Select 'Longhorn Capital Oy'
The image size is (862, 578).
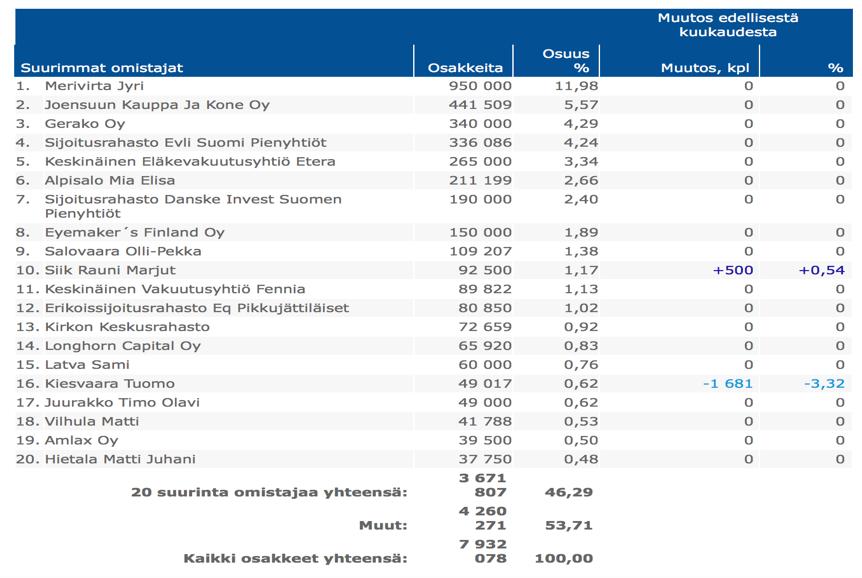coord(123,346)
